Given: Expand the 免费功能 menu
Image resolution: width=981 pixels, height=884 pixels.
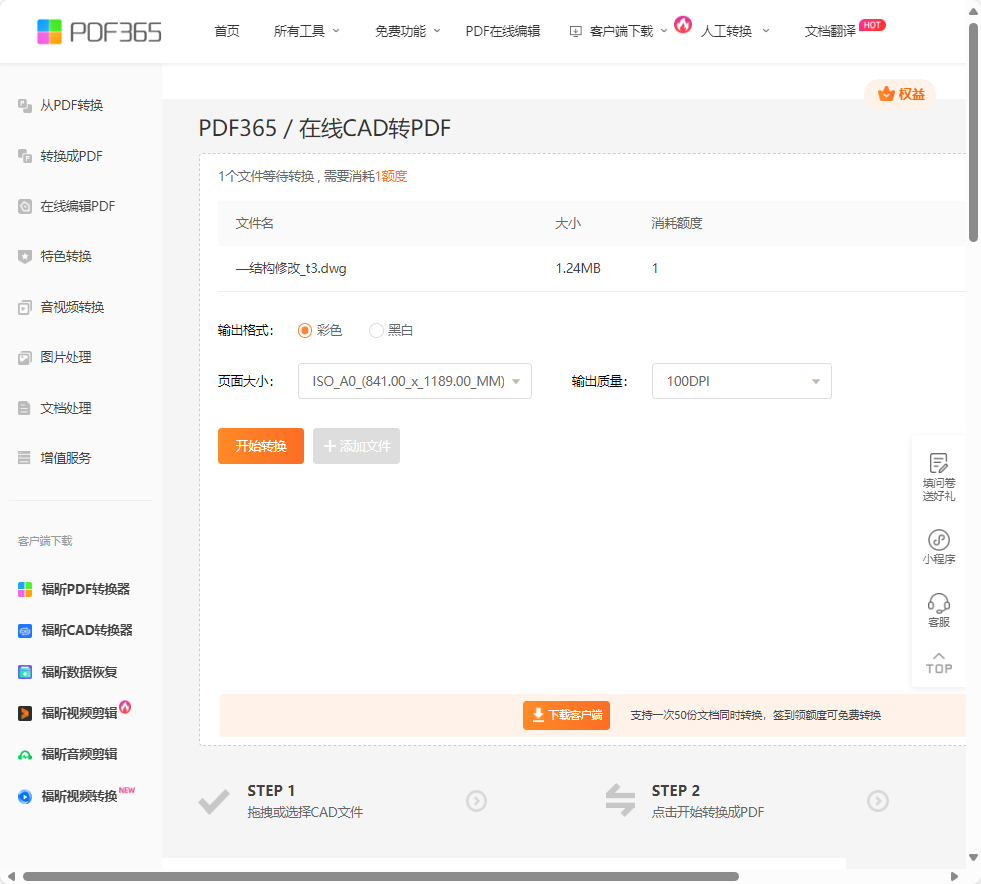Looking at the screenshot, I should 408,31.
